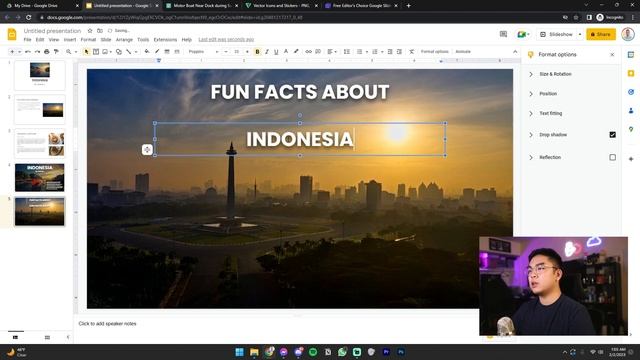This screenshot has width=640, height=360.
Task: Expand the Drop shadow section
Action: [531, 135]
